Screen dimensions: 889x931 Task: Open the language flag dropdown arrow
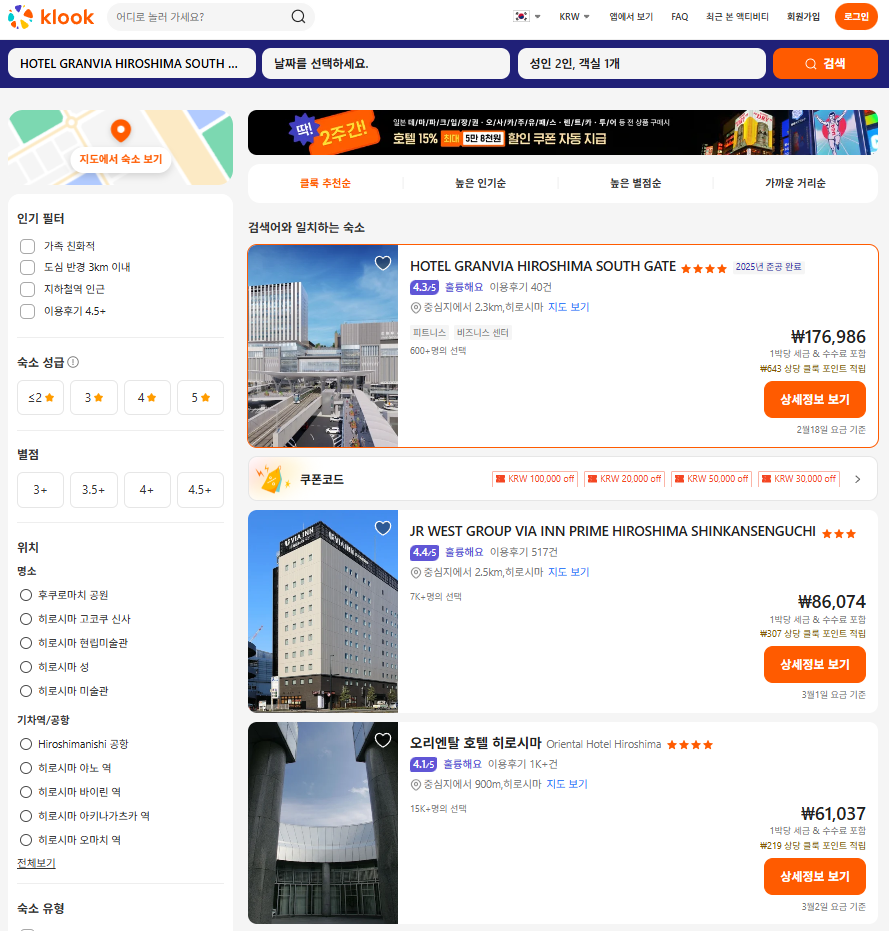[x=537, y=17]
